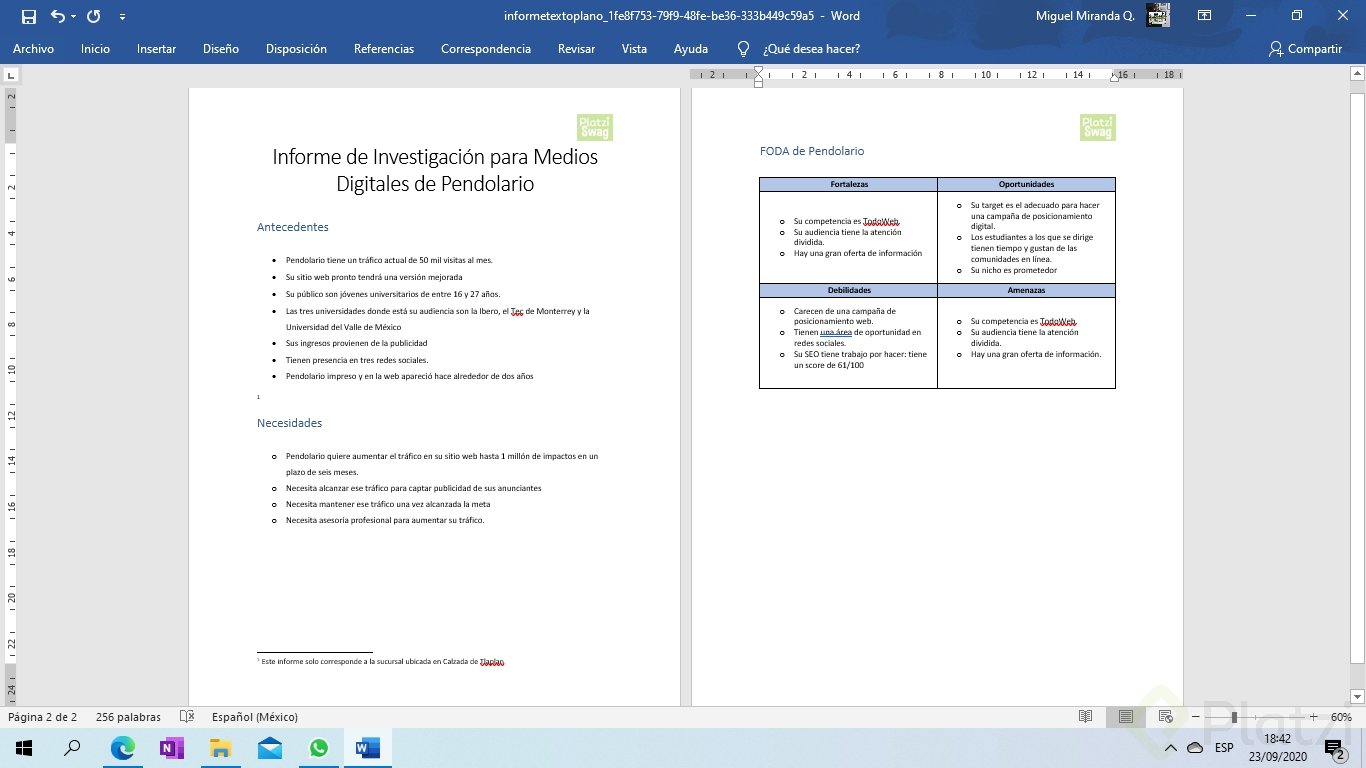Open the Insertar ribbon tab
The image size is (1366, 768).
click(x=156, y=49)
